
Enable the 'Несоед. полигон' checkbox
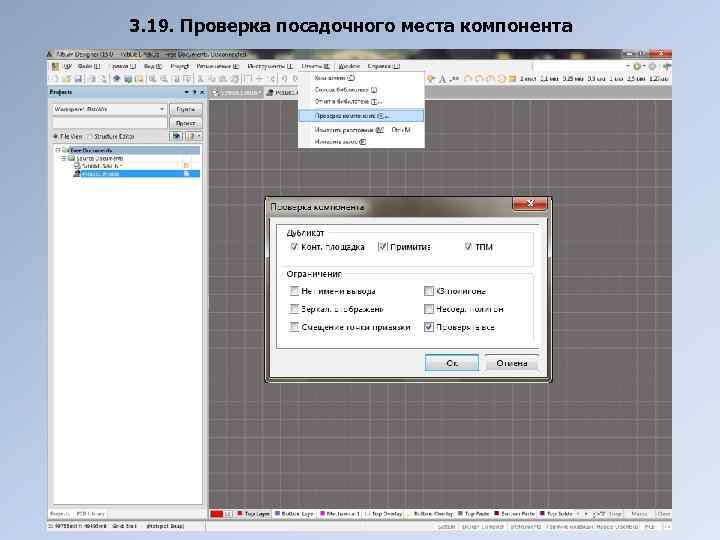[428, 309]
